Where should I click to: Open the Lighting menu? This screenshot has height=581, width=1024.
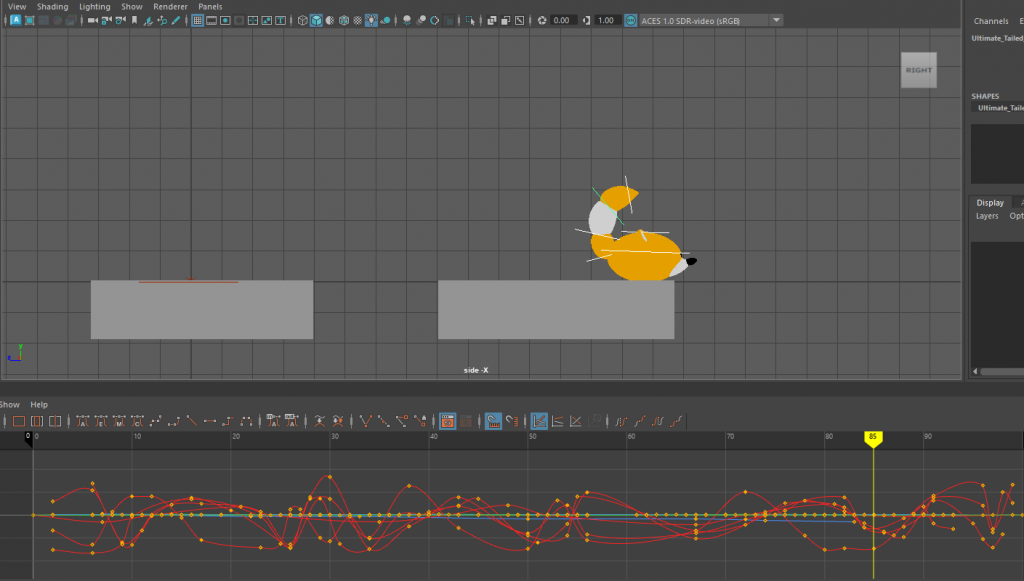click(x=95, y=7)
